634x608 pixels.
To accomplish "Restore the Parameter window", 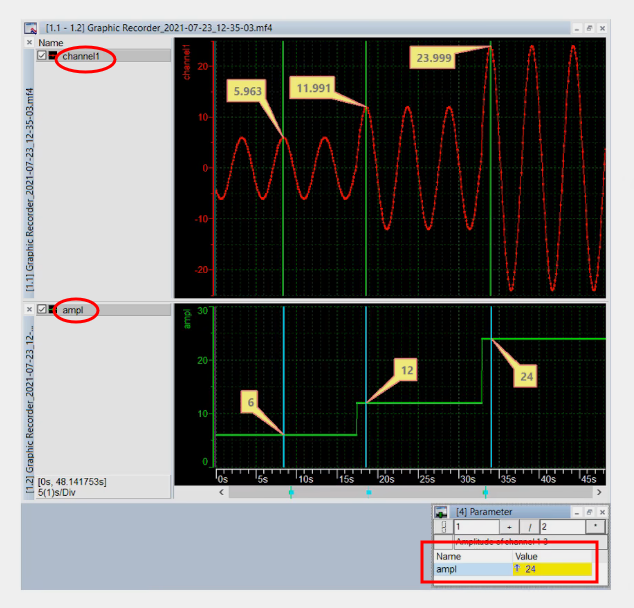I will pos(589,512).
